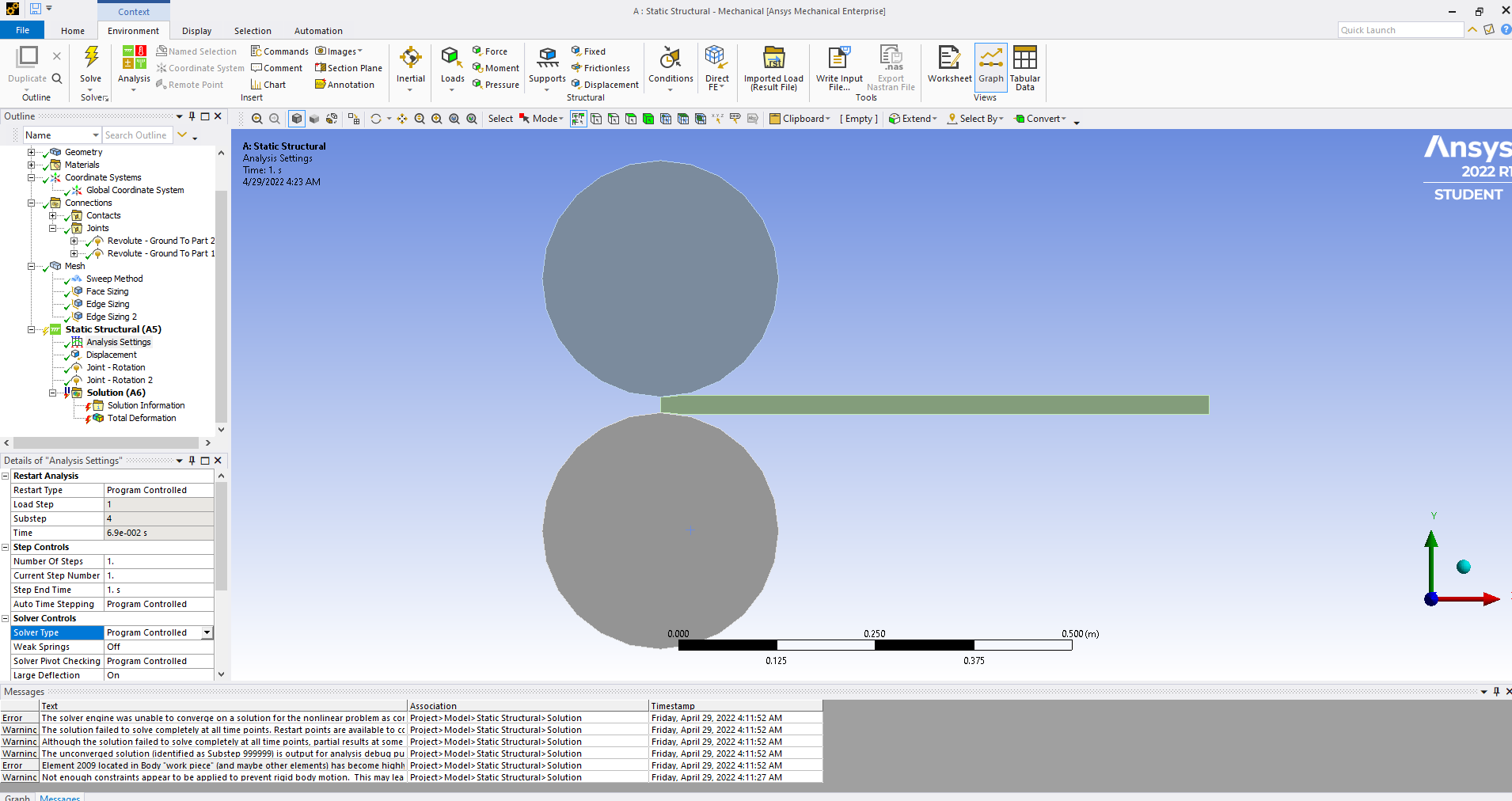Switch to the Display ribbon tab
Image resolution: width=1512 pixels, height=801 pixels.
tap(196, 31)
